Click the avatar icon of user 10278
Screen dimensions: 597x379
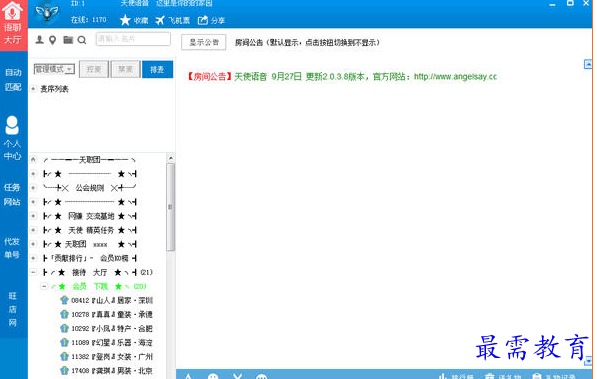tap(64, 314)
